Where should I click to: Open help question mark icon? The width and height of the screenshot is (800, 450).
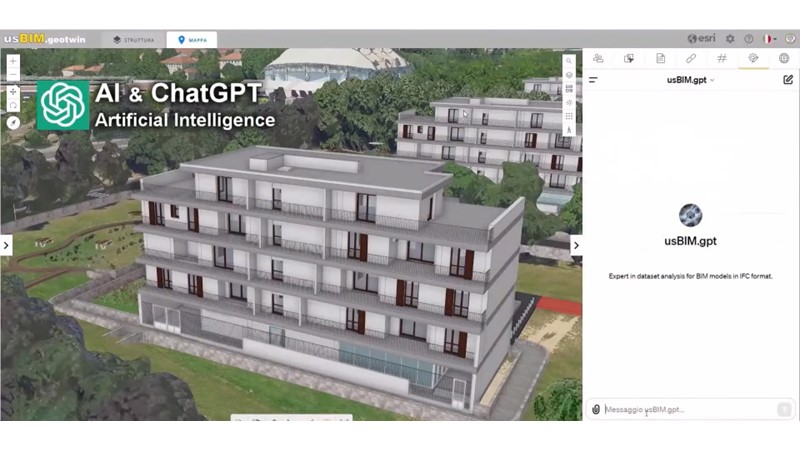point(748,39)
